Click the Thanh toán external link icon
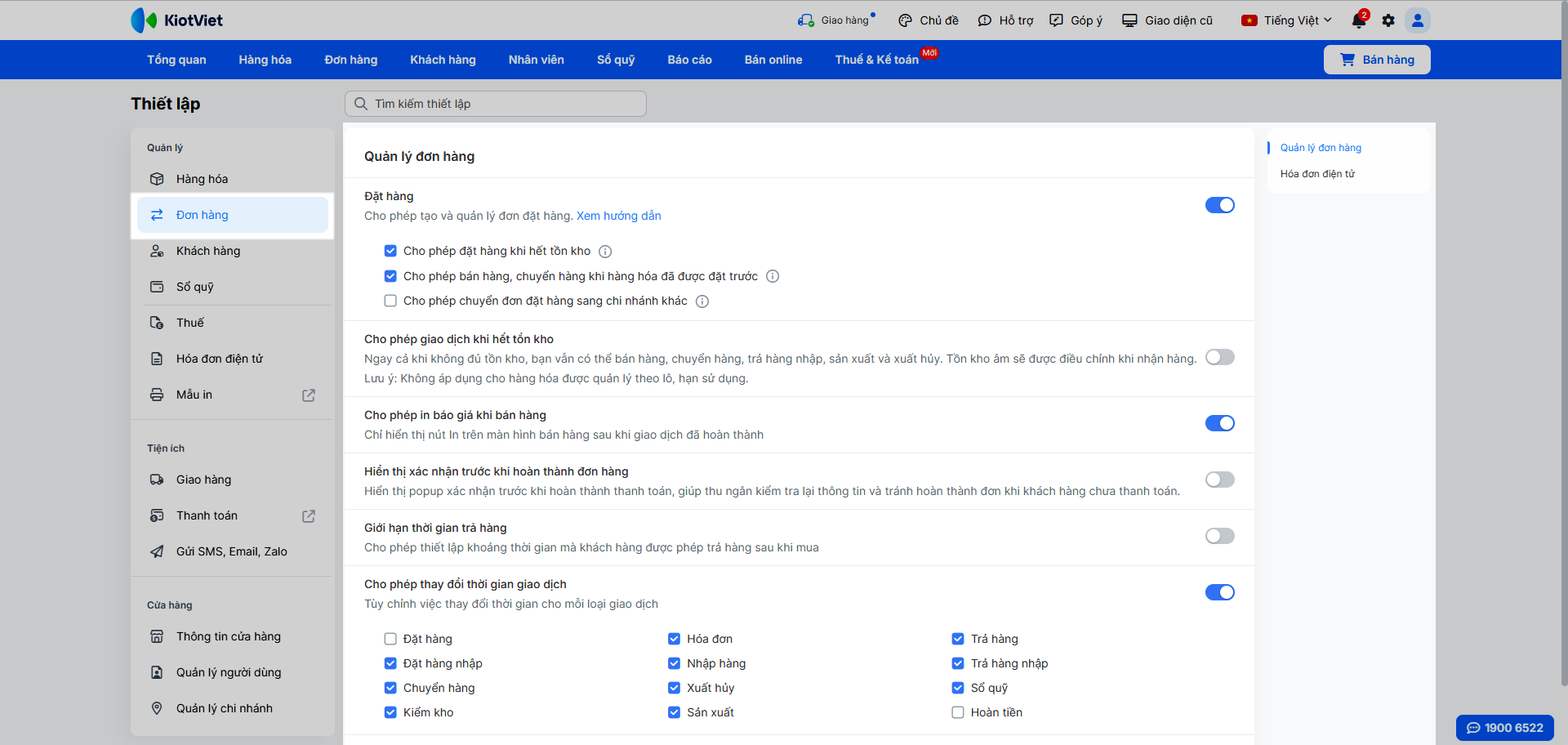 tap(309, 516)
